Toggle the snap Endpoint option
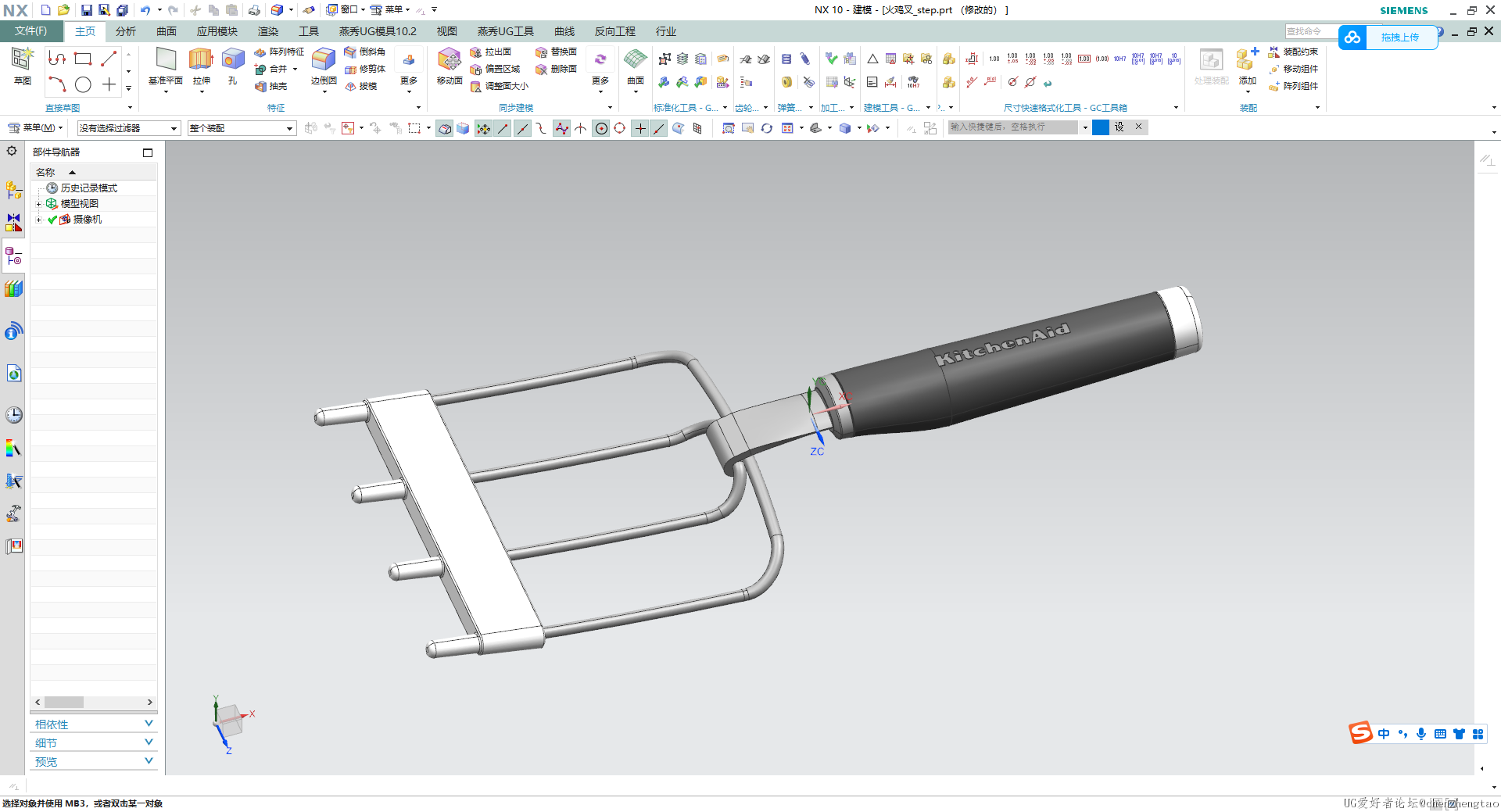 pos(503,128)
